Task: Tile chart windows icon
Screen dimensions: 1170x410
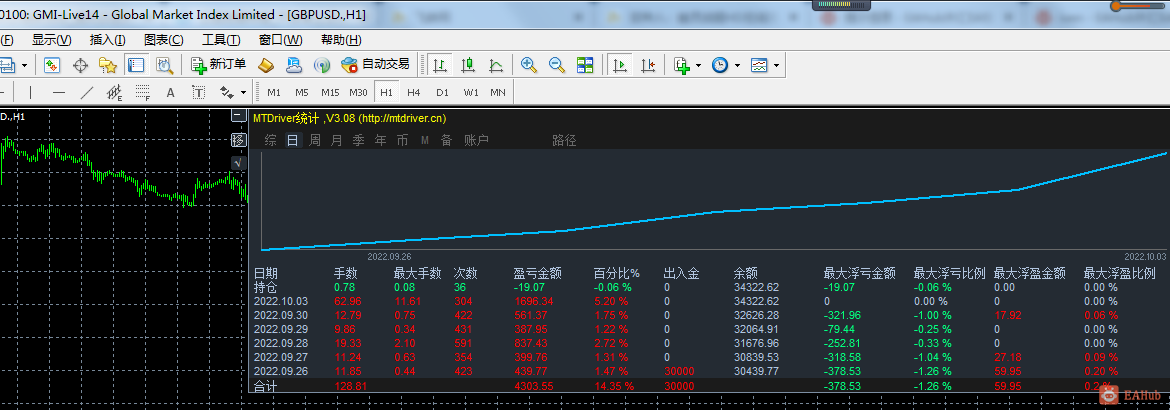Action: point(585,65)
